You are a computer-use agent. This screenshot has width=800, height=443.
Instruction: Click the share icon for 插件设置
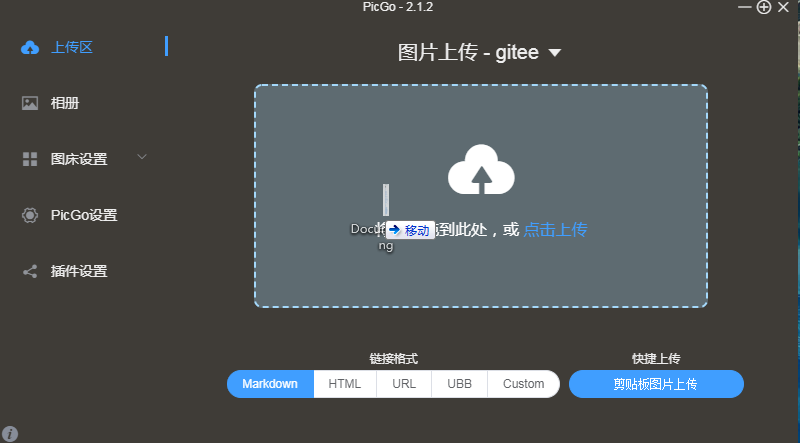(x=30, y=271)
